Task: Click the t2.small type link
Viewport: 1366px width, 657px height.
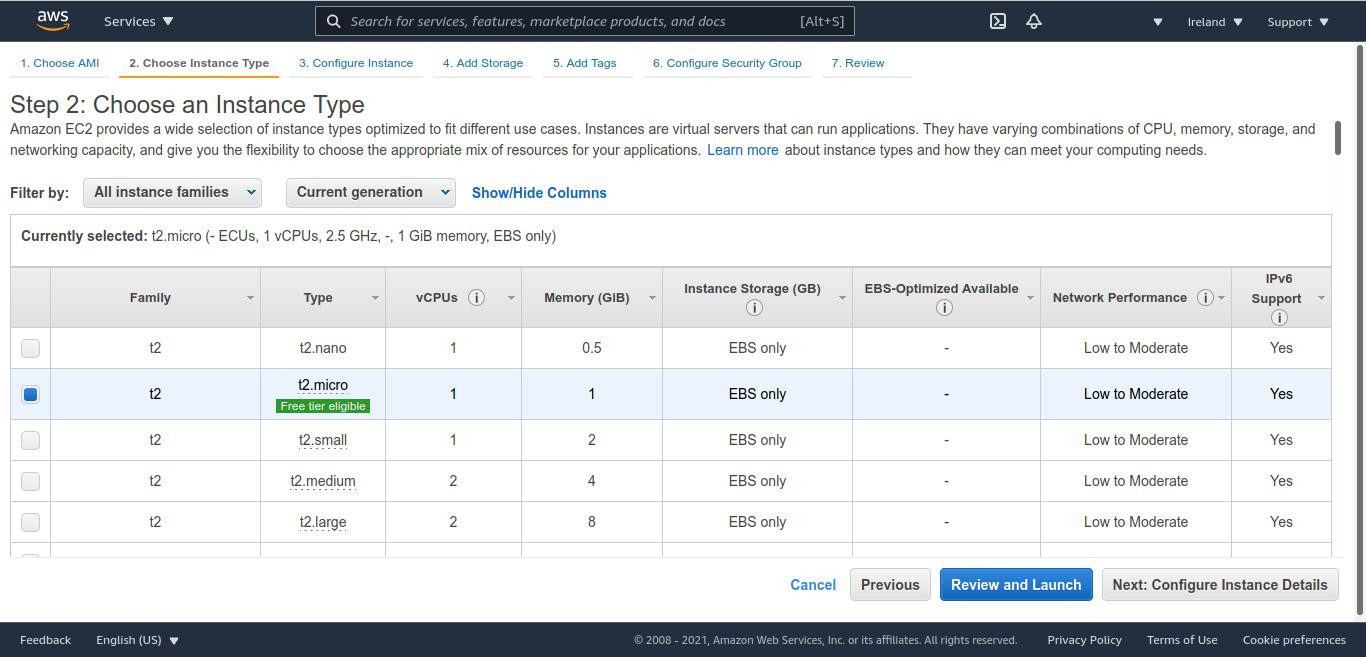Action: (323, 440)
